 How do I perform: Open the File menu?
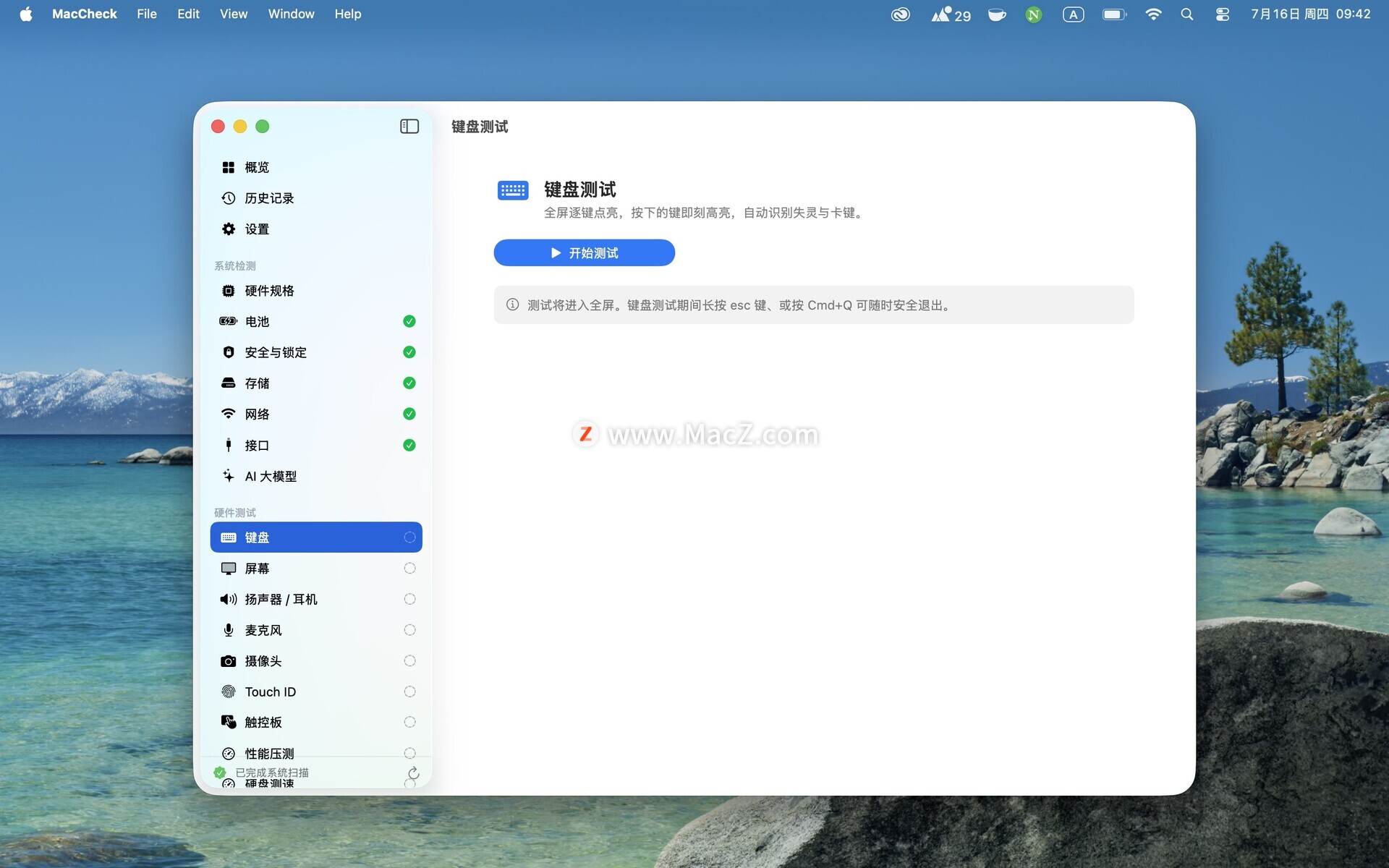(x=147, y=14)
